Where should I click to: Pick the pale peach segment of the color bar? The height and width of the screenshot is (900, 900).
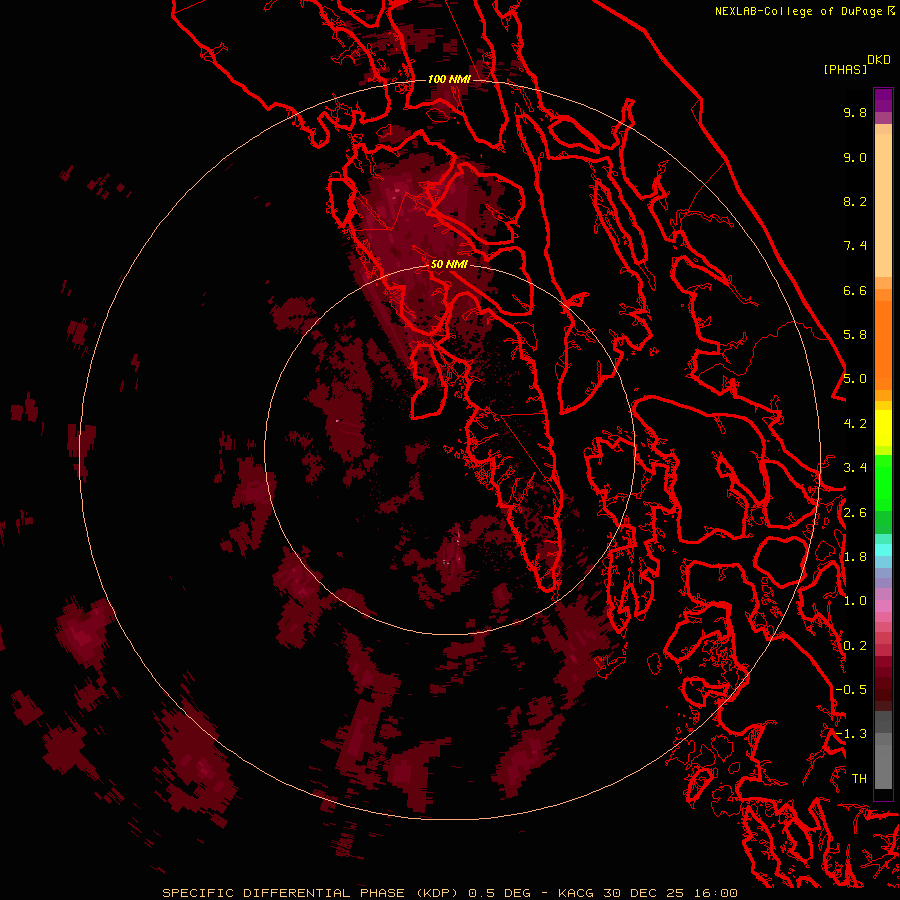[x=883, y=205]
